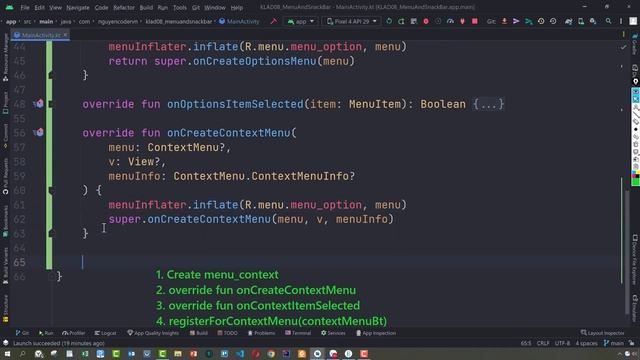The height and width of the screenshot is (360, 640).
Task: Open the Edit menu
Action: 40,7
